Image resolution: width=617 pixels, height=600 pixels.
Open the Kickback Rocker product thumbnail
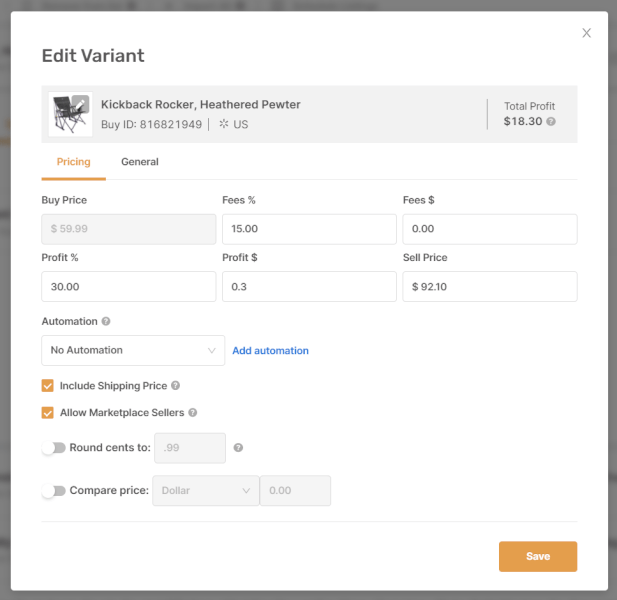tap(70, 114)
